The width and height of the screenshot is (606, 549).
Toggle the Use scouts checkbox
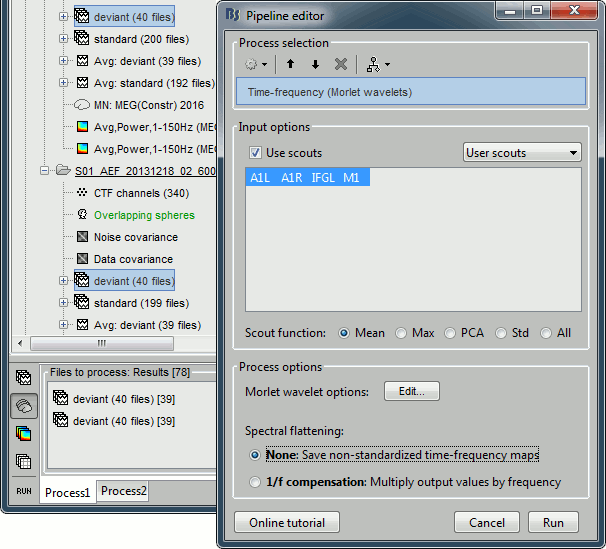(256, 153)
